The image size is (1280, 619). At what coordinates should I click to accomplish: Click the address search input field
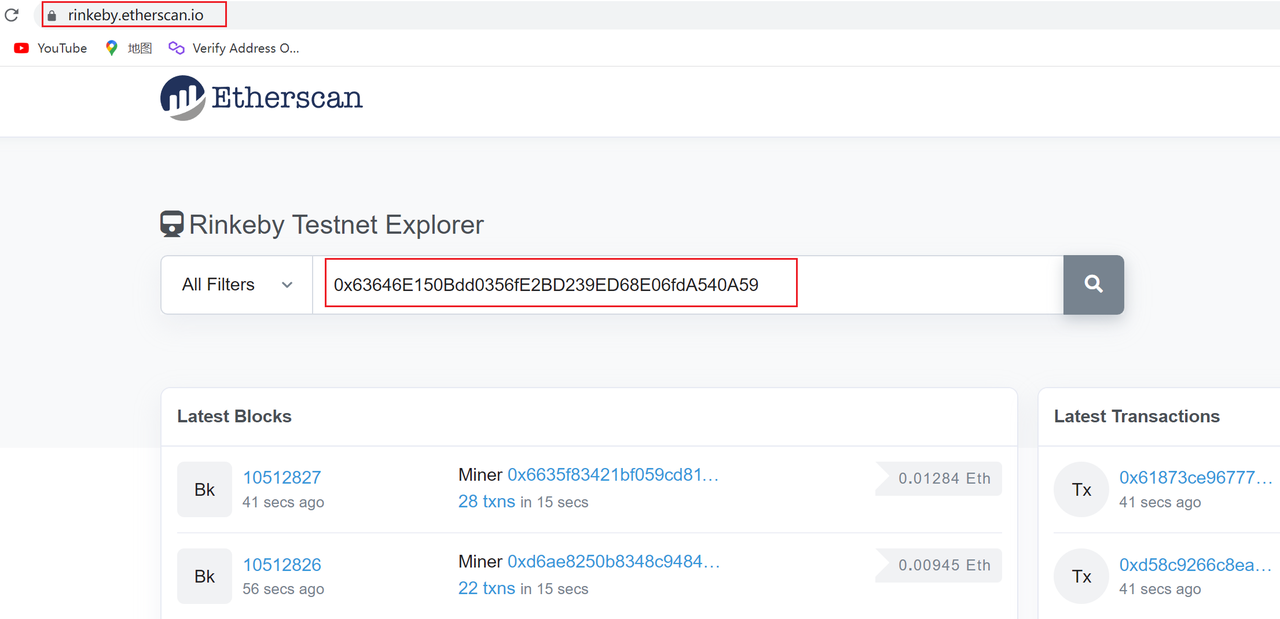click(688, 285)
